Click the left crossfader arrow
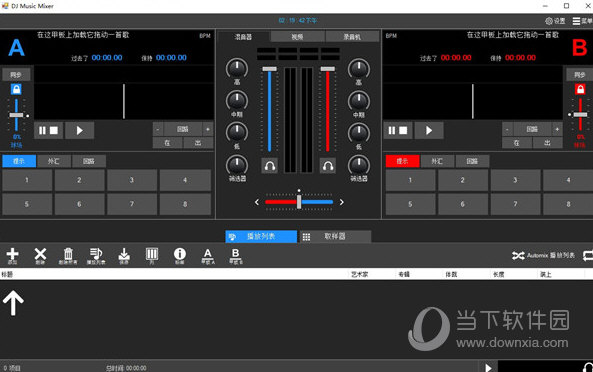The height and width of the screenshot is (372, 593). [257, 202]
